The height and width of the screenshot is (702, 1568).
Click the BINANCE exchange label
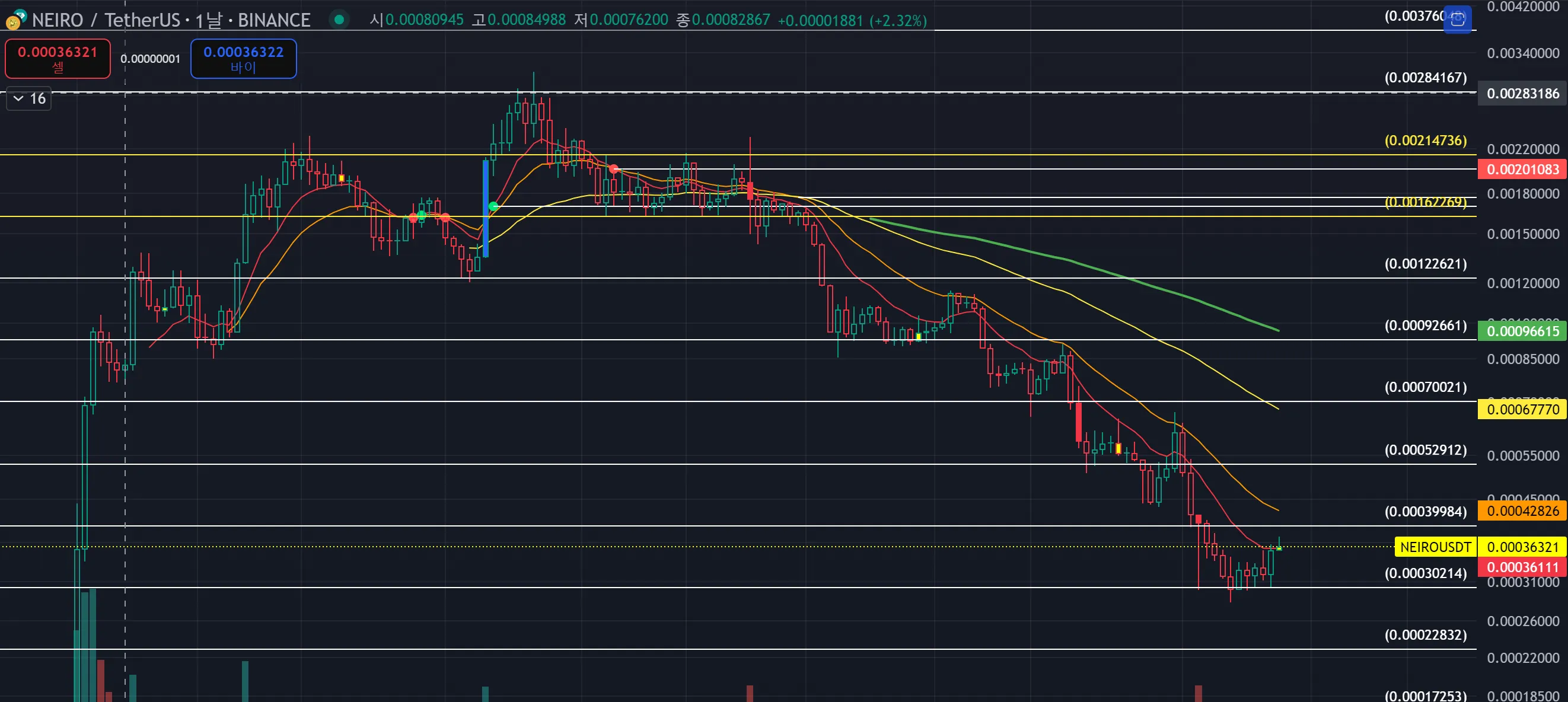(x=274, y=20)
